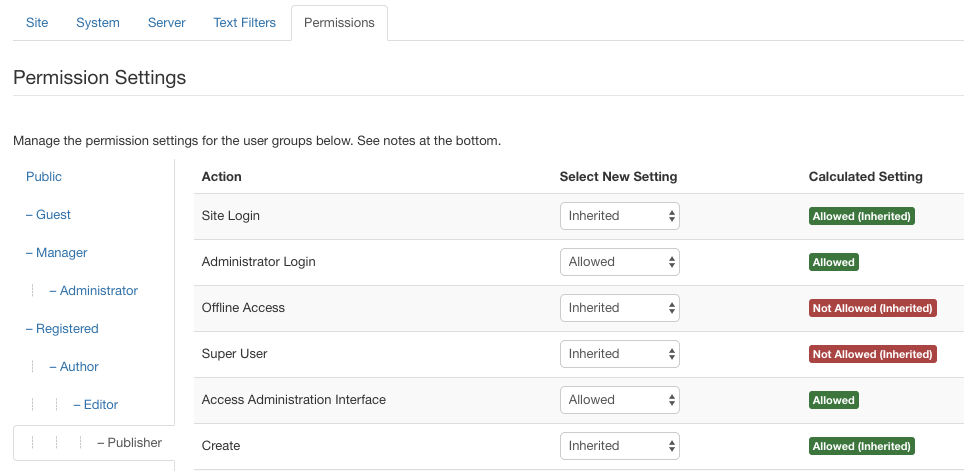The width and height of the screenshot is (964, 471).
Task: Expand the Offline Access setting dropdown
Action: pyautogui.click(x=620, y=308)
